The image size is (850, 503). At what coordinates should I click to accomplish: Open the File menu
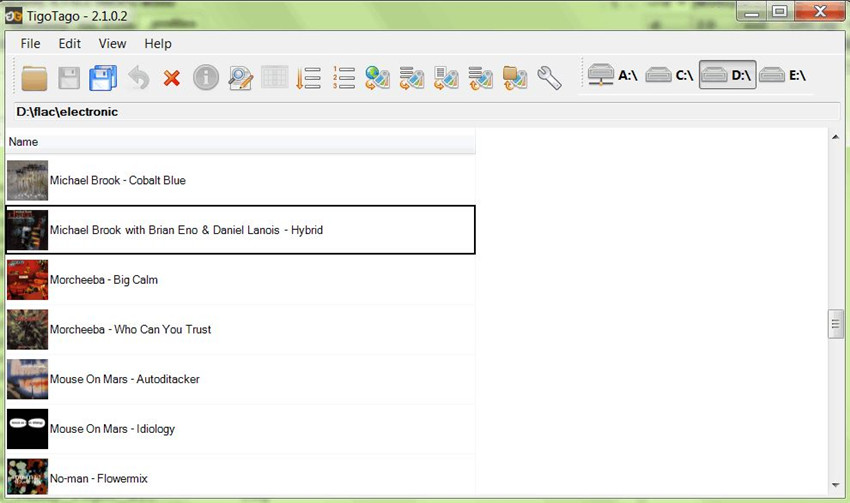(x=30, y=44)
